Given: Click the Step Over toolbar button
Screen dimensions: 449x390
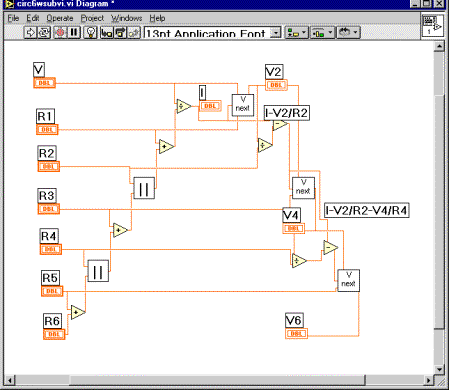Looking at the screenshot, I should pyautogui.click(x=120, y=33).
